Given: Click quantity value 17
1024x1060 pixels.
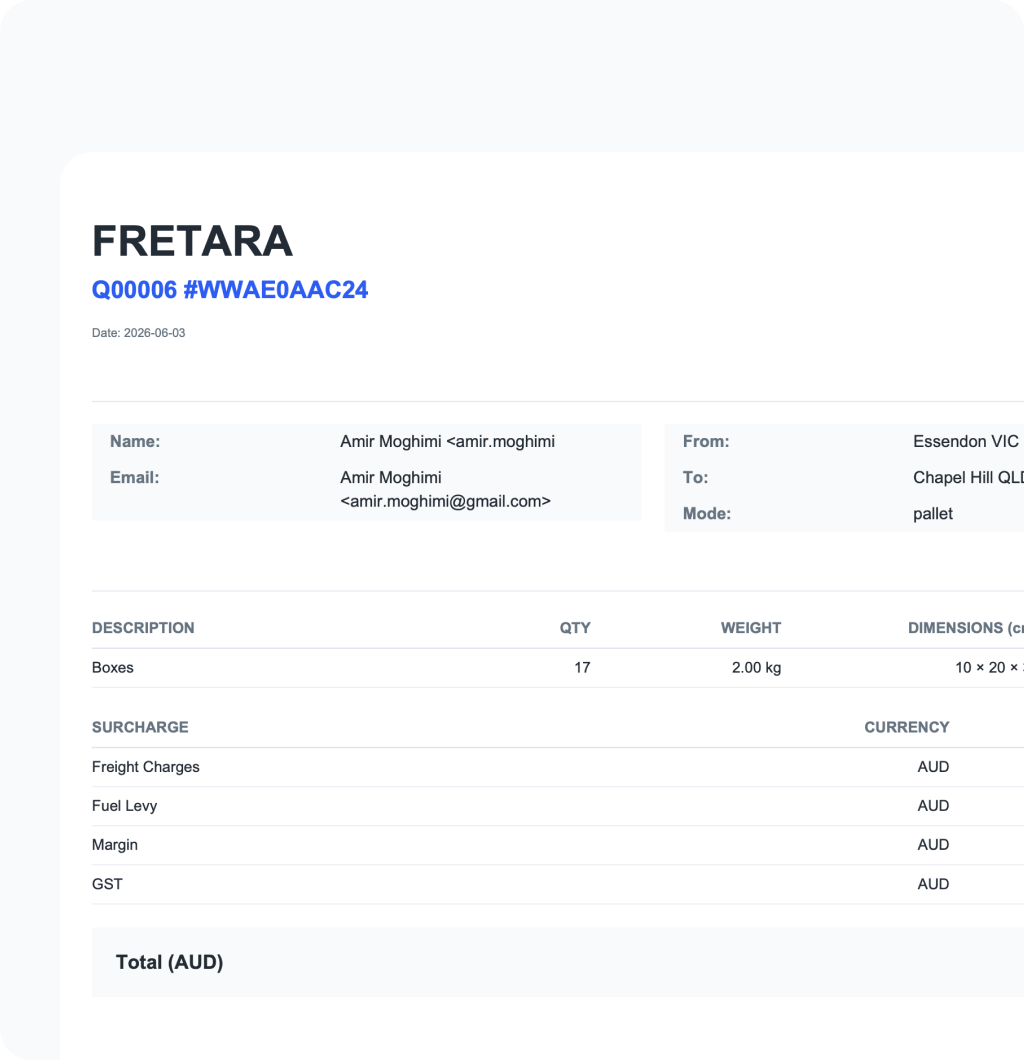Looking at the screenshot, I should click(x=583, y=668).
